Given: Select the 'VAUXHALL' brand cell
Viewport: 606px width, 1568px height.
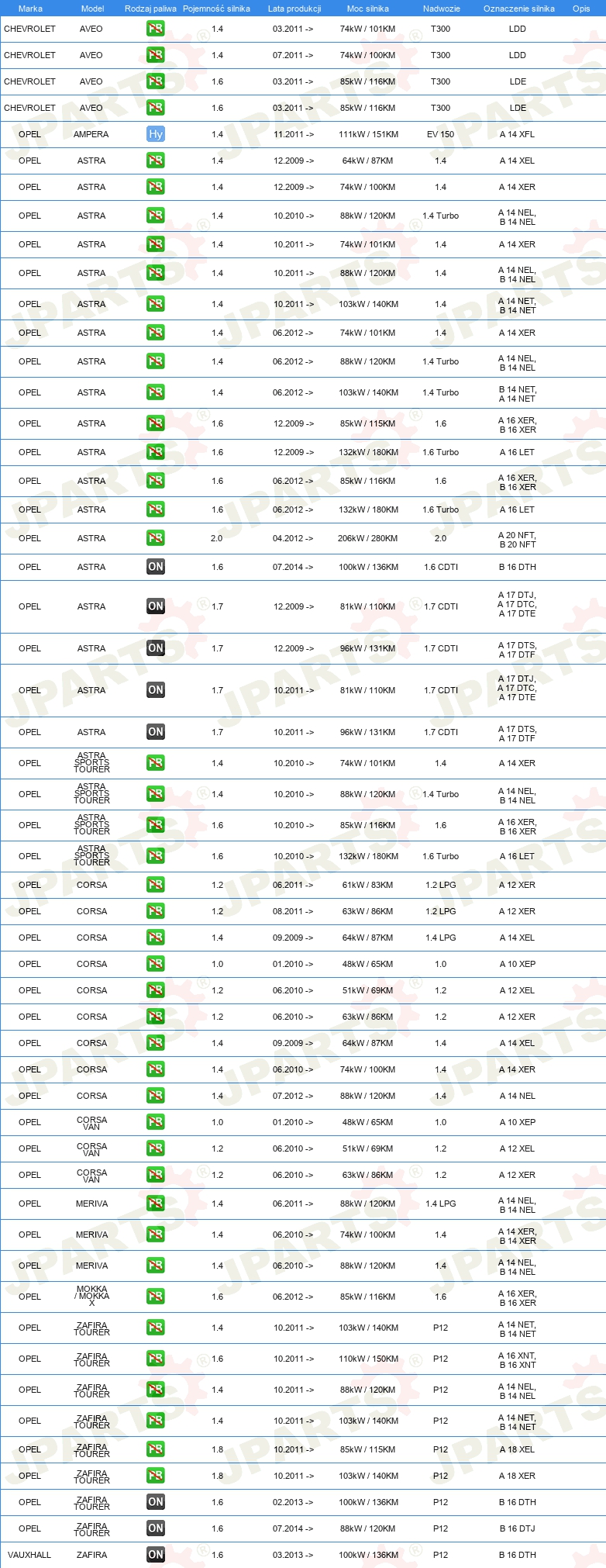Looking at the screenshot, I should click(29, 1555).
